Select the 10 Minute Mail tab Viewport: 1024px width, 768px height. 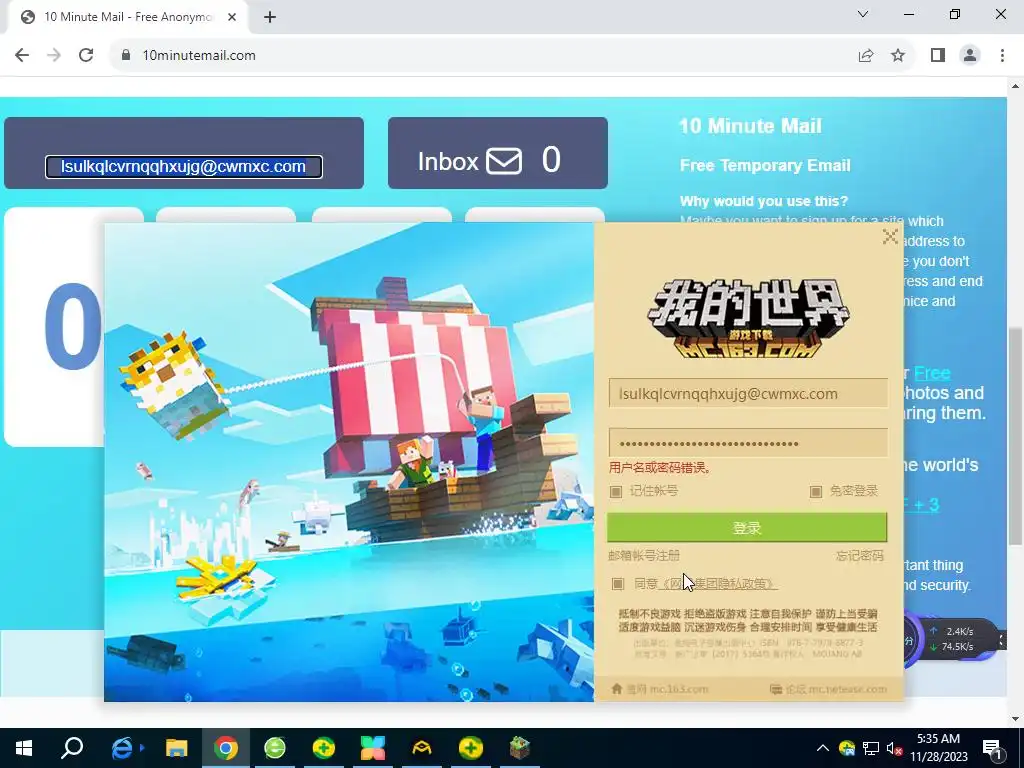click(x=127, y=18)
